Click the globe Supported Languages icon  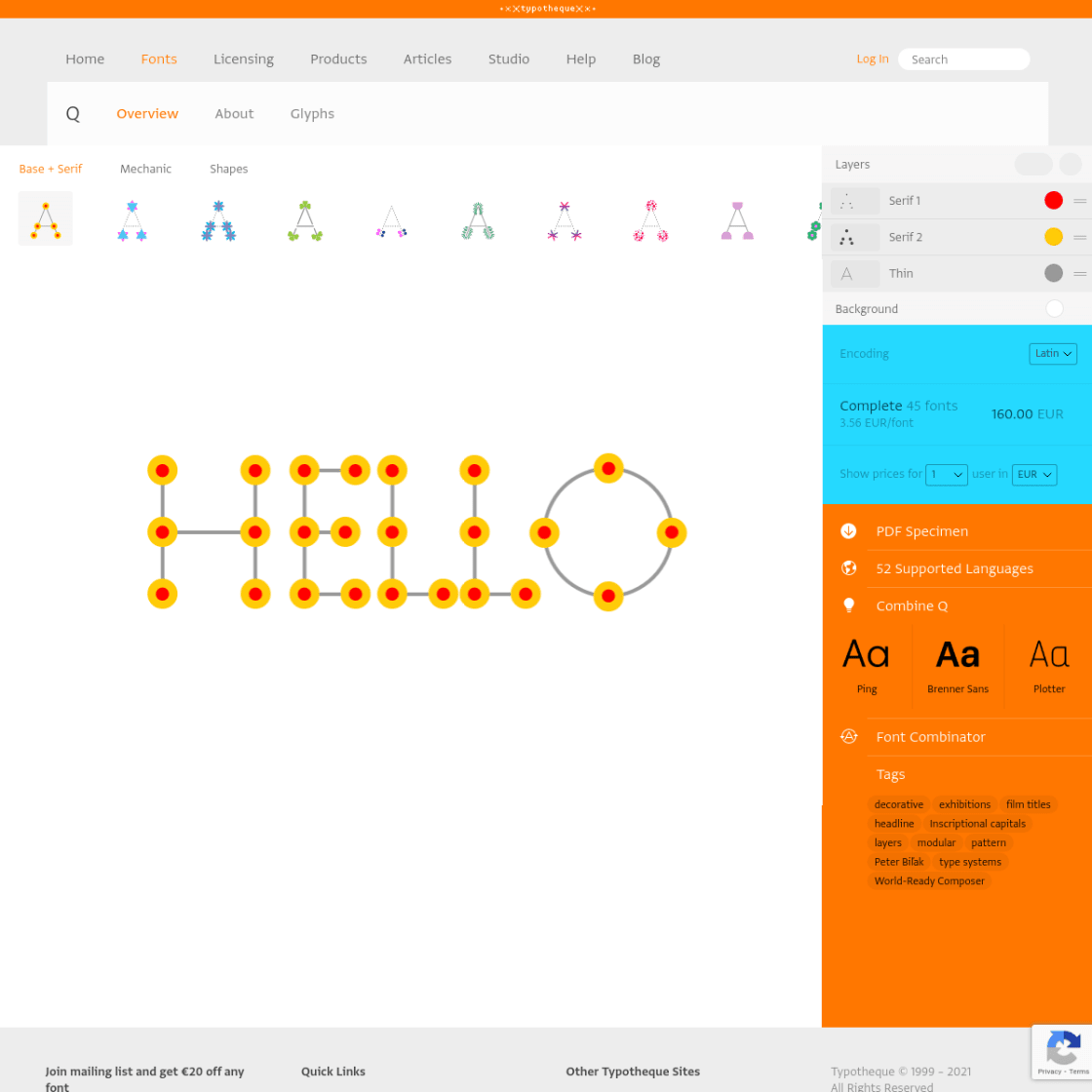[848, 568]
